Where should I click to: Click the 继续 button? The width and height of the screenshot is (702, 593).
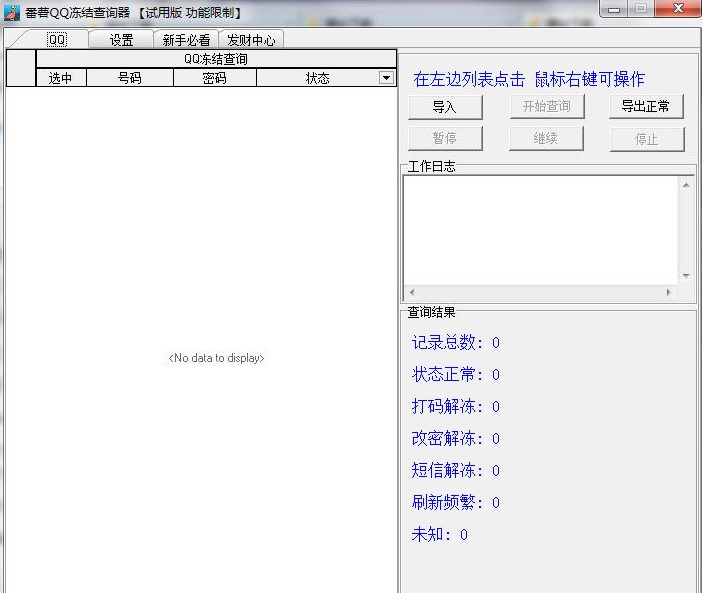click(546, 139)
